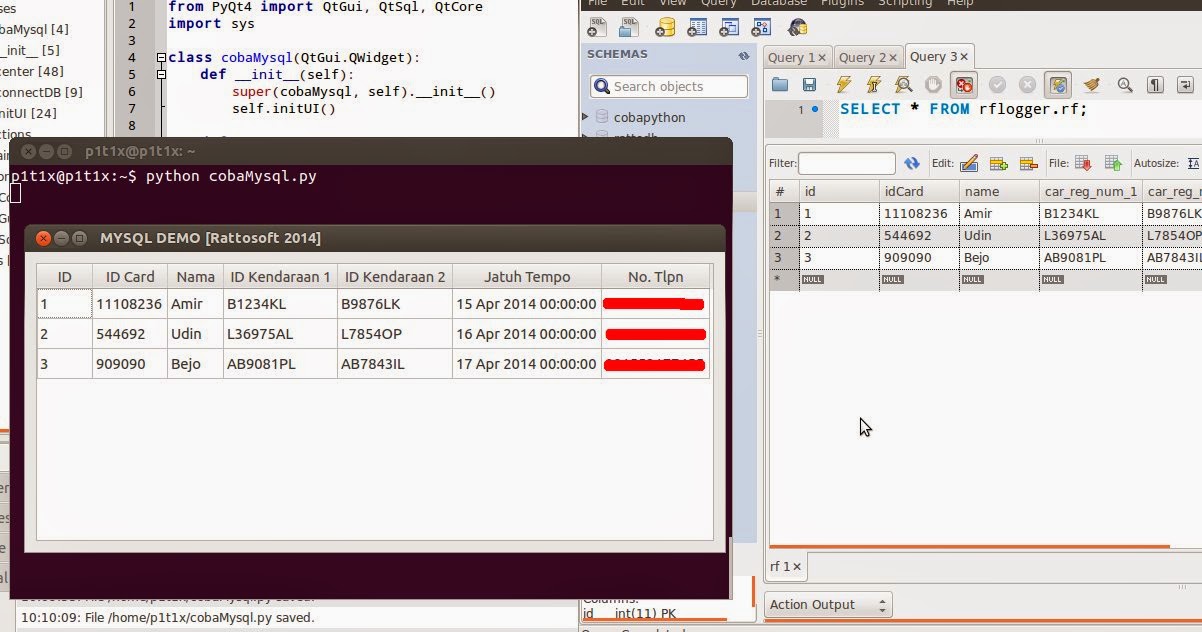1202x632 pixels.
Task: Click the Search objects field
Action: (x=668, y=86)
